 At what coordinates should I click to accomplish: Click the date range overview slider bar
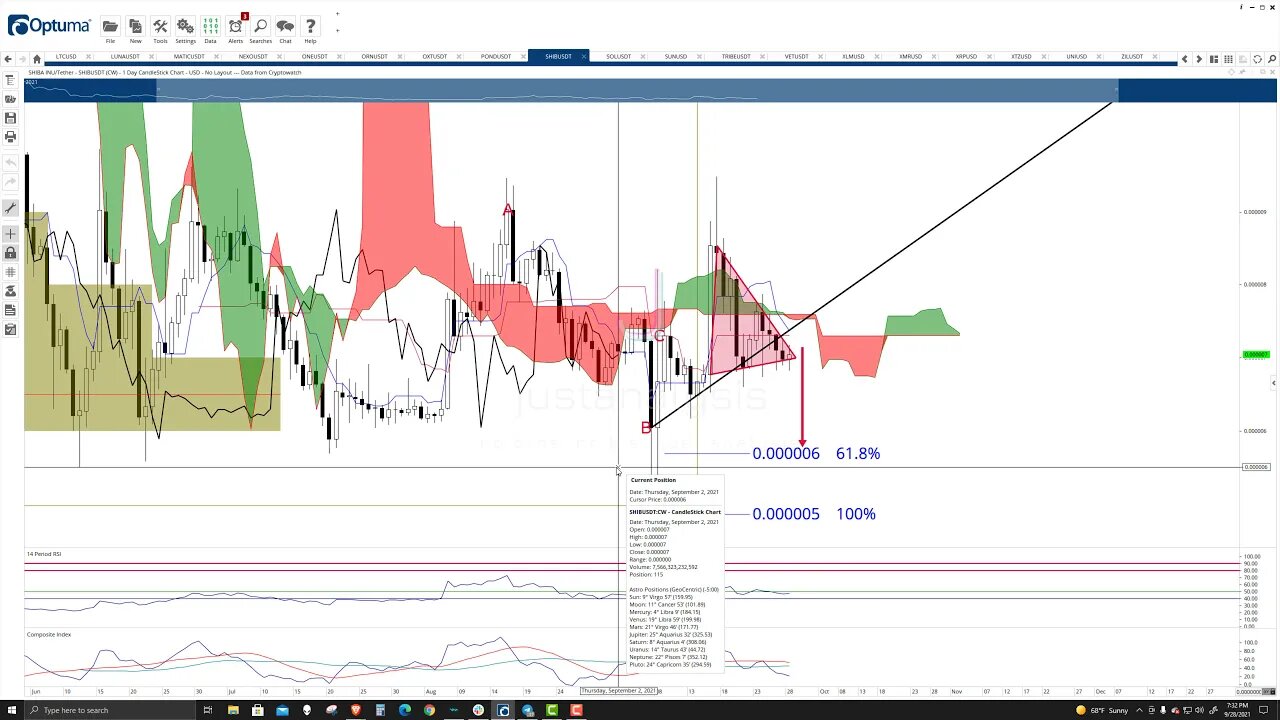636,91
